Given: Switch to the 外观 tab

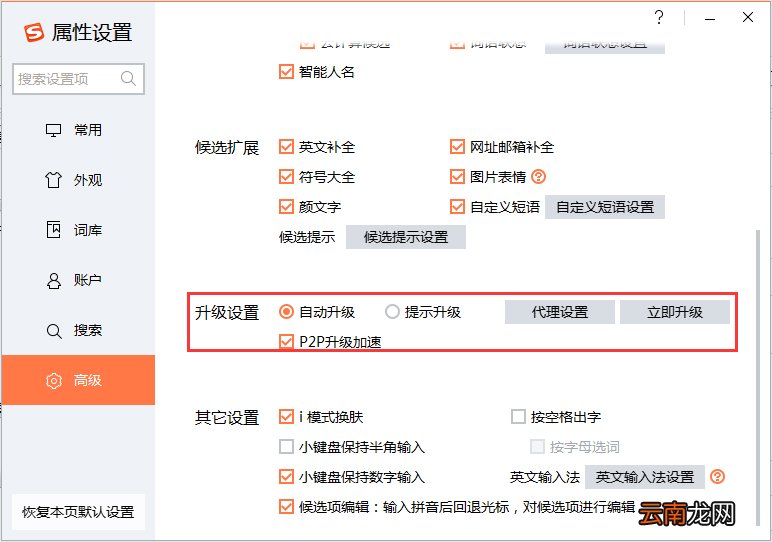Looking at the screenshot, I should coord(78,180).
